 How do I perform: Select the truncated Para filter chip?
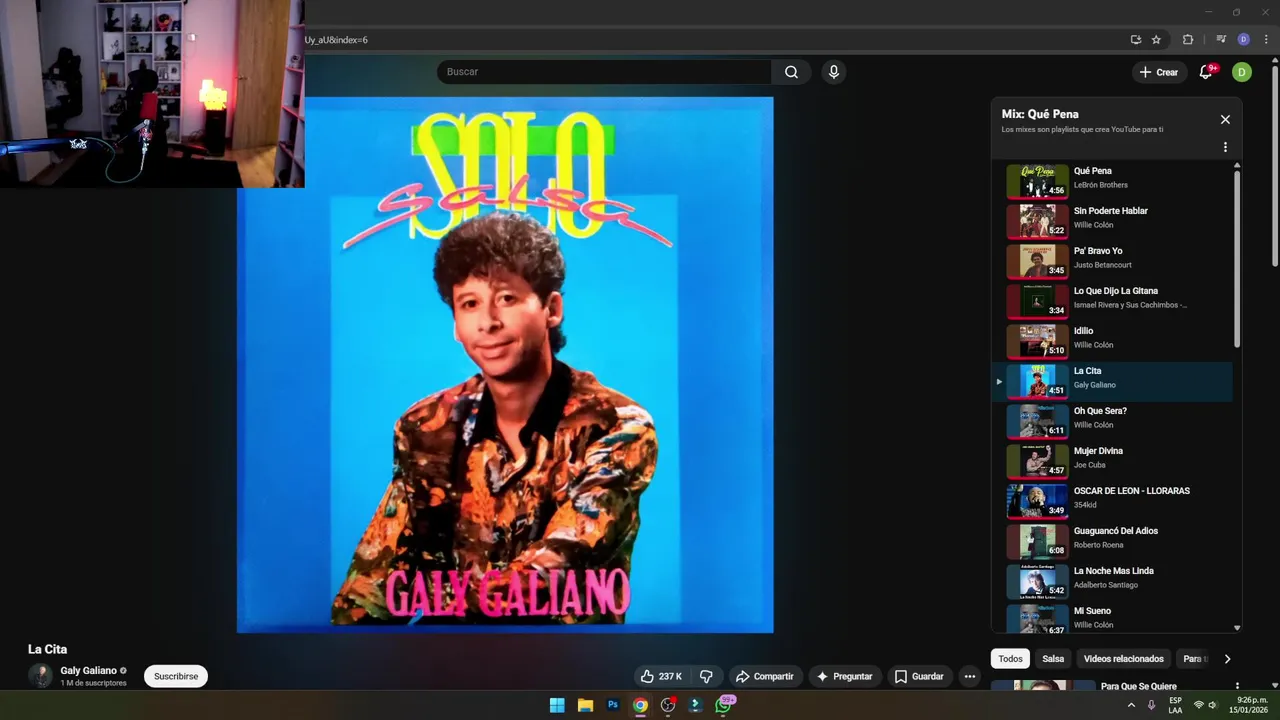[x=1194, y=659]
